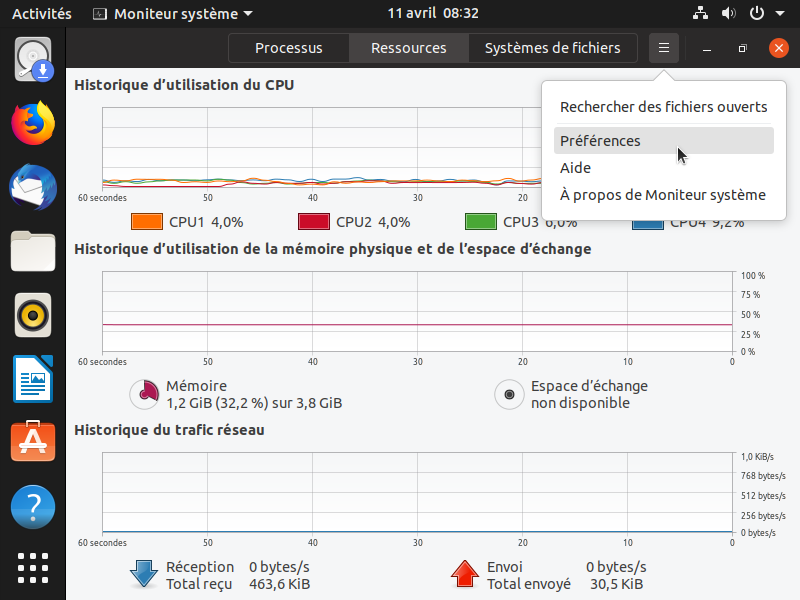The width and height of the screenshot is (800, 600).
Task: Click the hamburger menu button
Action: click(664, 48)
